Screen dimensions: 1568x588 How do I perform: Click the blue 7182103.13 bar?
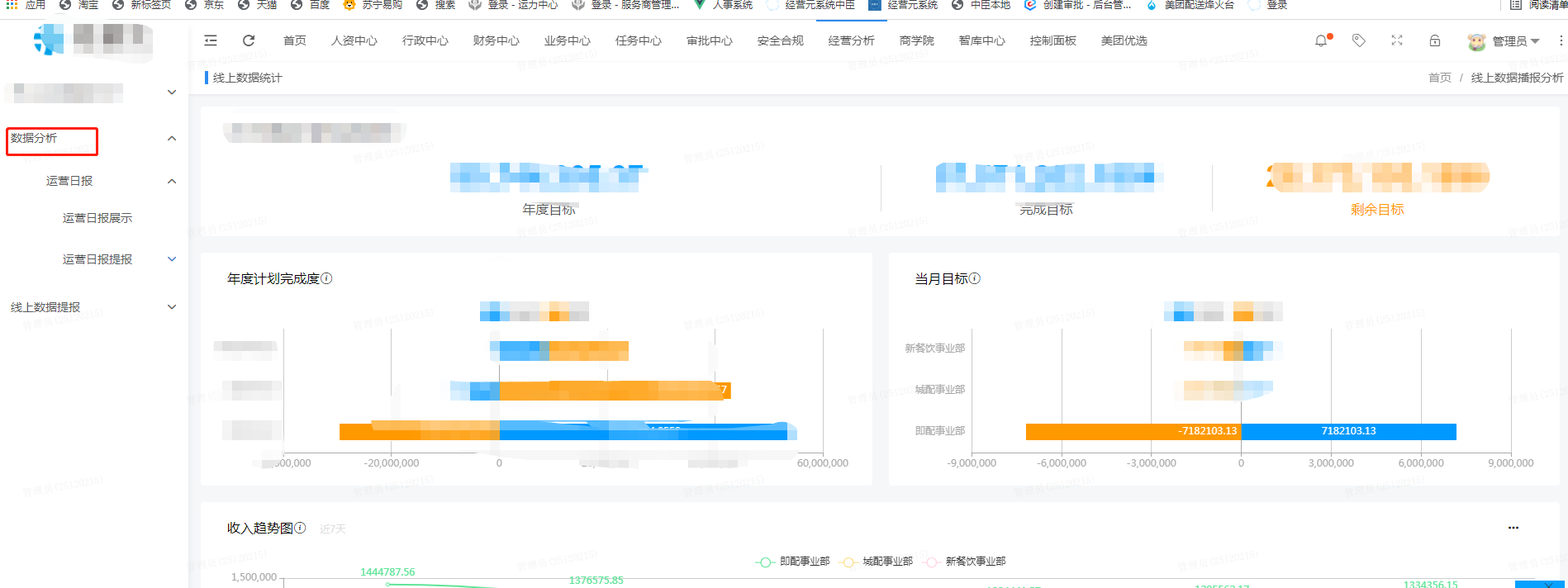click(x=1348, y=431)
